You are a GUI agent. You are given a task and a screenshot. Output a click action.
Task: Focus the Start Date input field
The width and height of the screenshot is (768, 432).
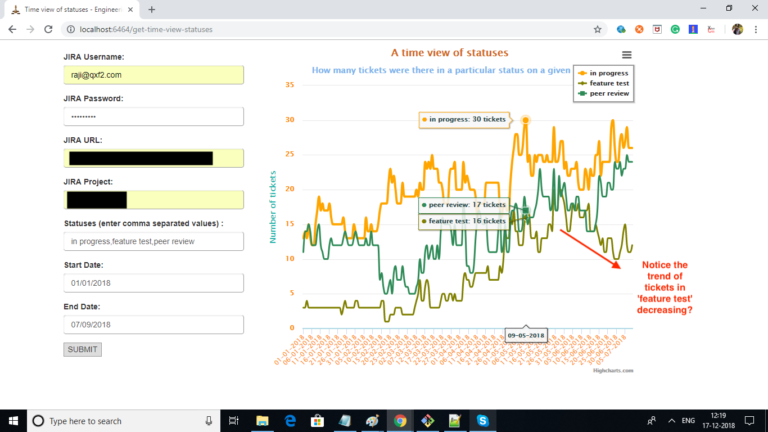(153, 283)
